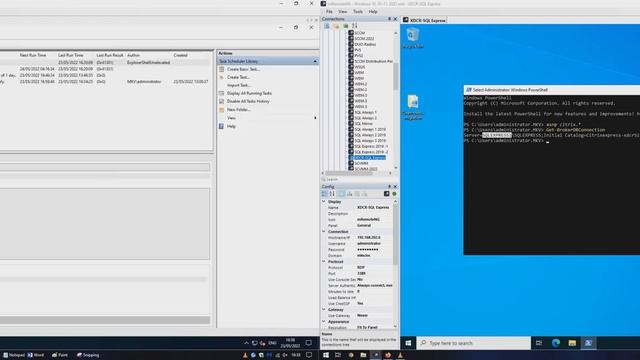Select the SQL Express 2019 -1 connection
640x360 pixels.
point(371,146)
